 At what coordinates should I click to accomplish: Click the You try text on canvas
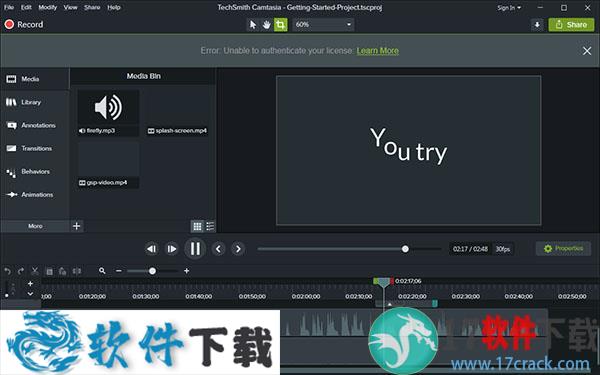coord(408,145)
